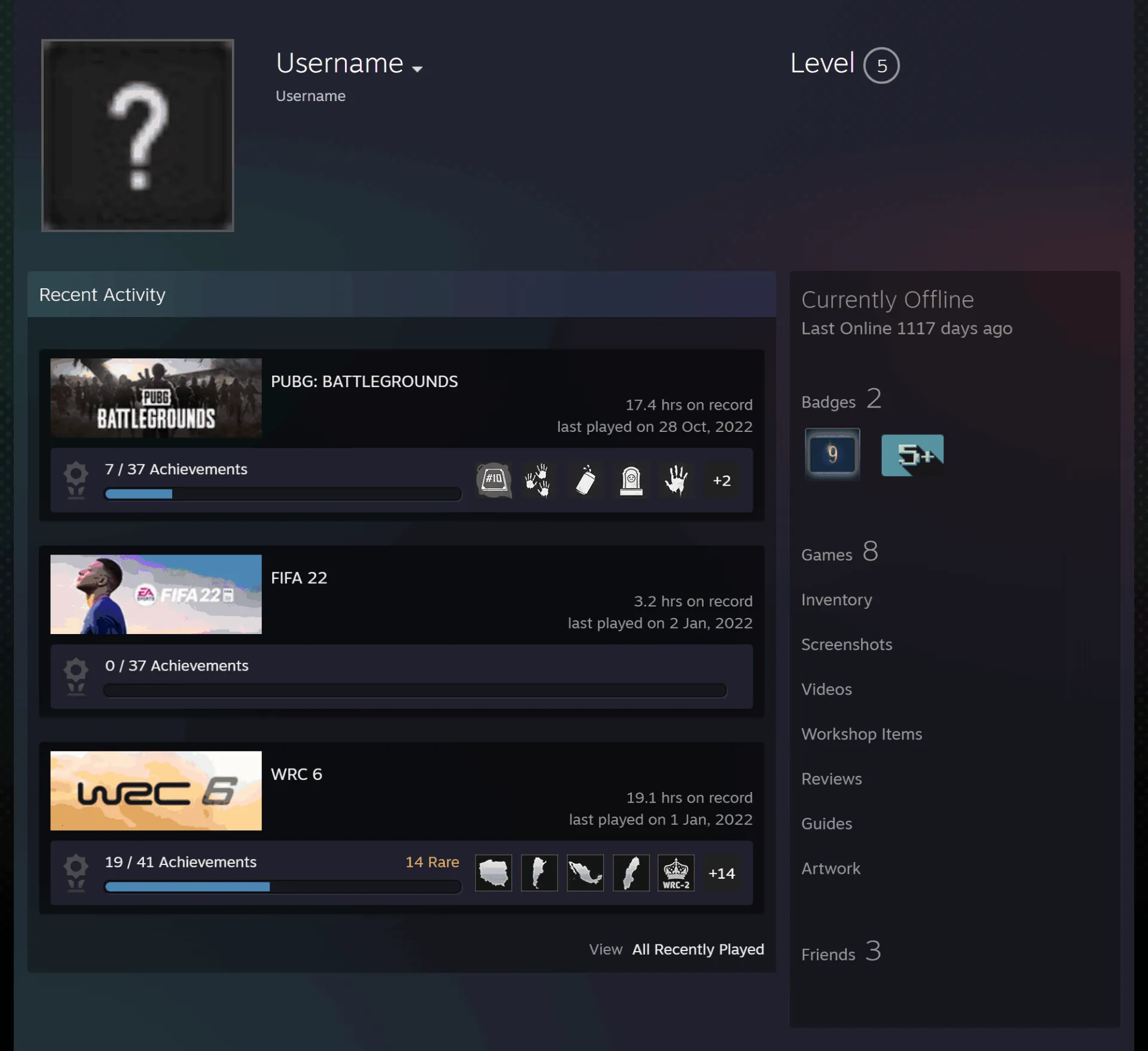Open the years of service badge 9
The width and height of the screenshot is (1148, 1051).
click(832, 454)
